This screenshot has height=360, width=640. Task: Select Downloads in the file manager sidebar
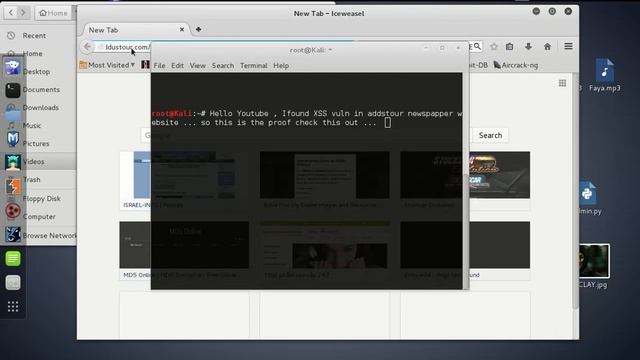tap(40, 107)
